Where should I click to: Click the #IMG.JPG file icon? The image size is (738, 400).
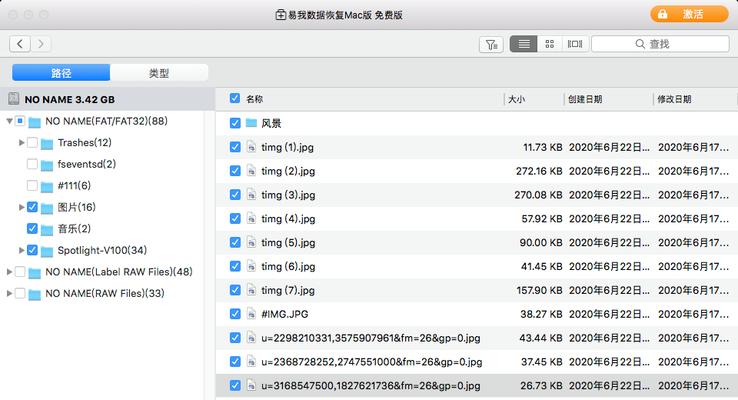[x=251, y=314]
